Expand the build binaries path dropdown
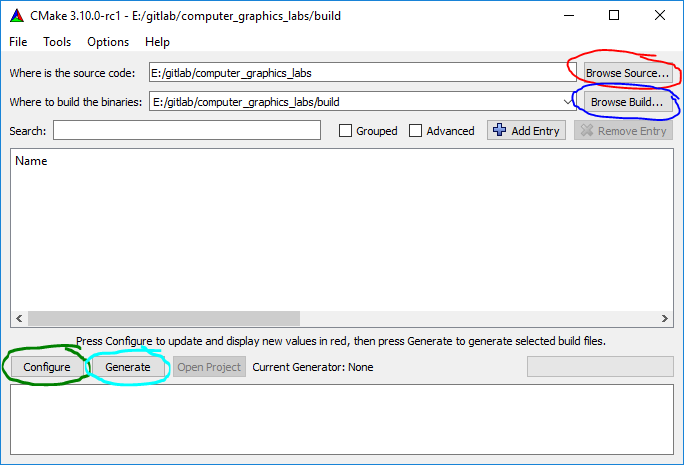Viewport: 684px width, 465px height. [x=567, y=102]
